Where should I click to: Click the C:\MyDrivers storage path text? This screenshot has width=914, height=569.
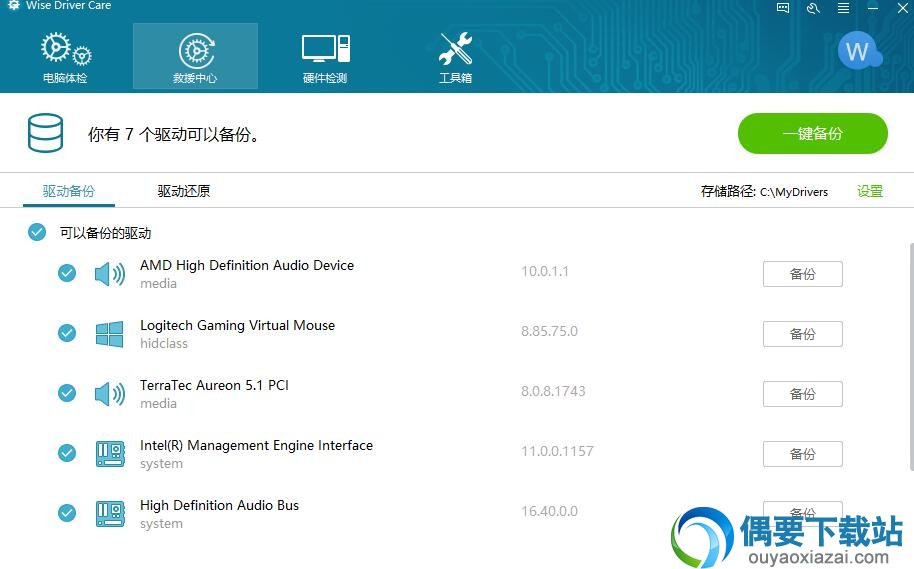pyautogui.click(x=794, y=192)
